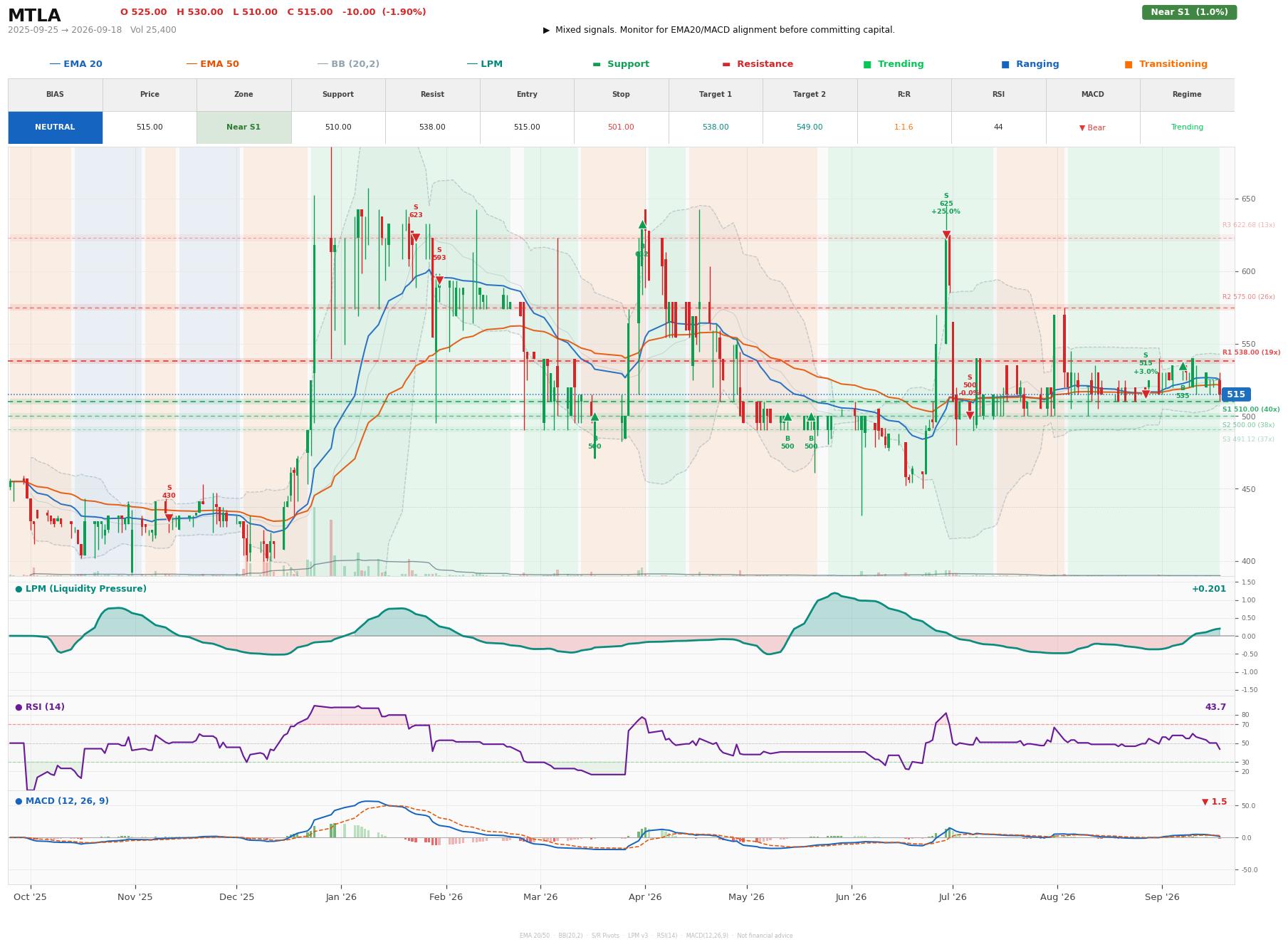Image resolution: width=1288 pixels, height=947 pixels.
Task: Toggle the Resistance legend entry
Action: [x=758, y=64]
